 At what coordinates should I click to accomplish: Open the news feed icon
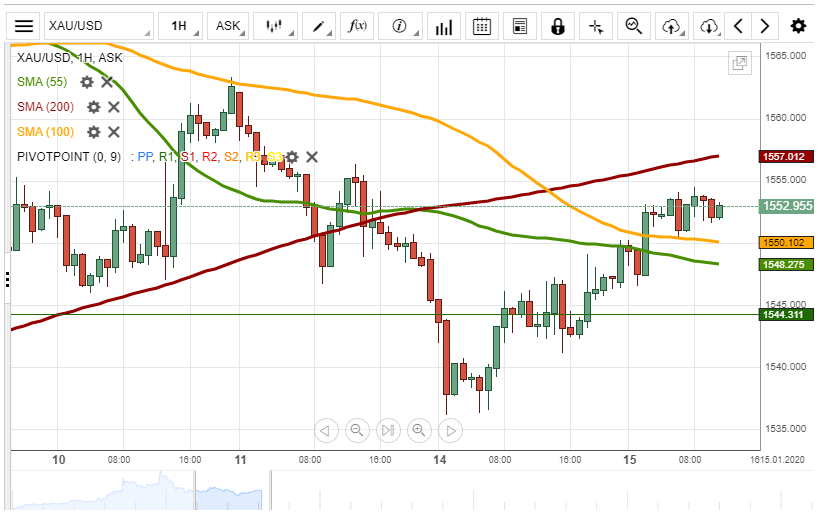click(520, 26)
